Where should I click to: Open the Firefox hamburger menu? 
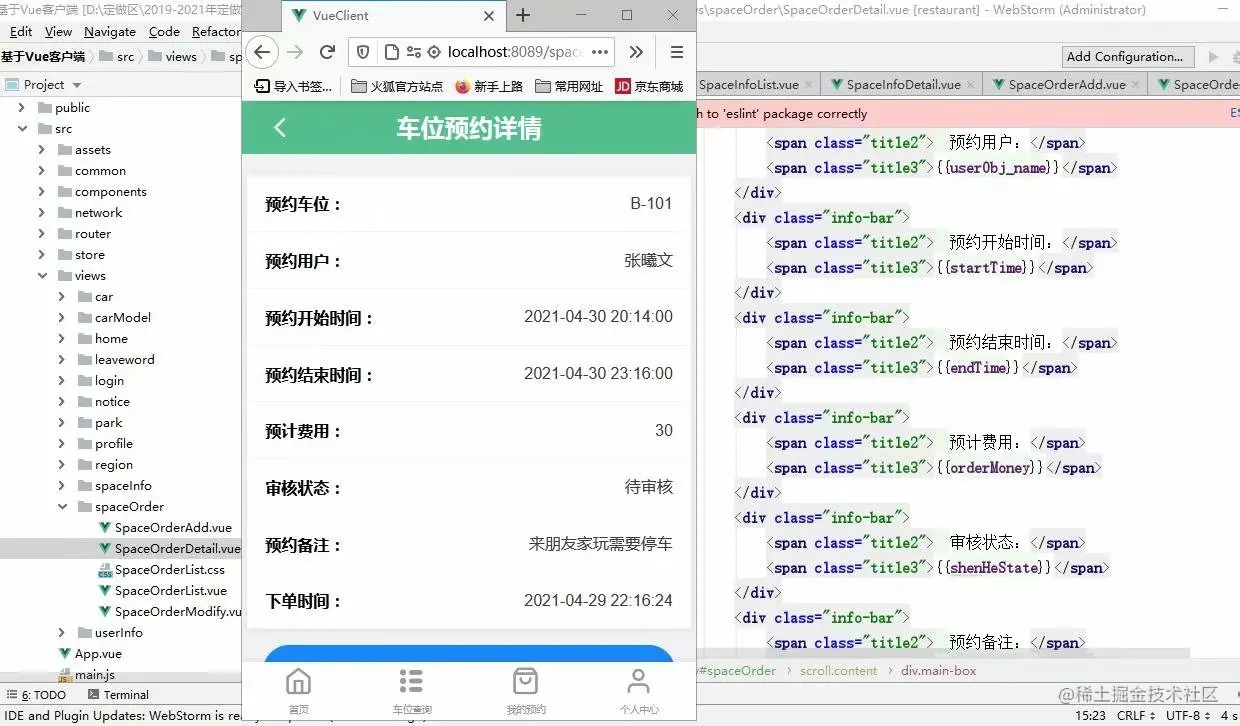click(x=677, y=52)
